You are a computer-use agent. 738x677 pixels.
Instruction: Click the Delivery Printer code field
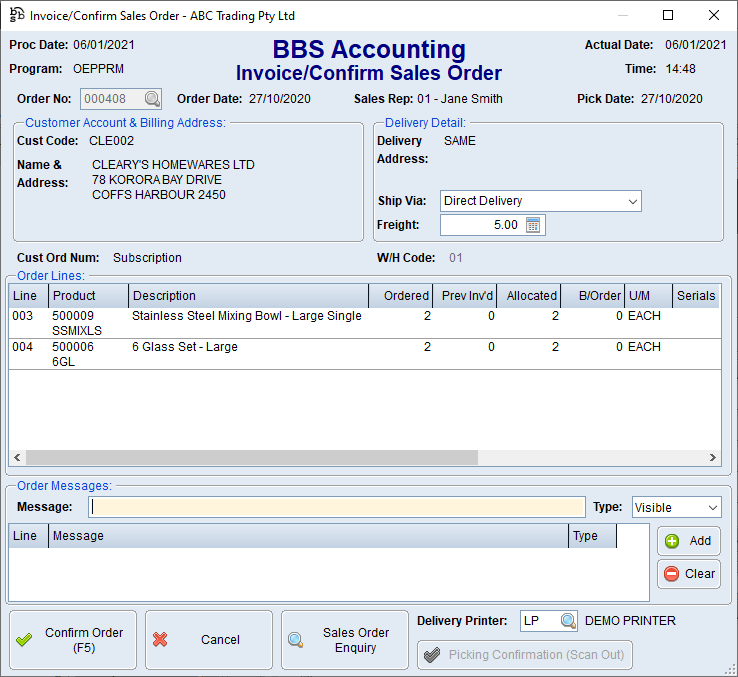pyautogui.click(x=538, y=621)
